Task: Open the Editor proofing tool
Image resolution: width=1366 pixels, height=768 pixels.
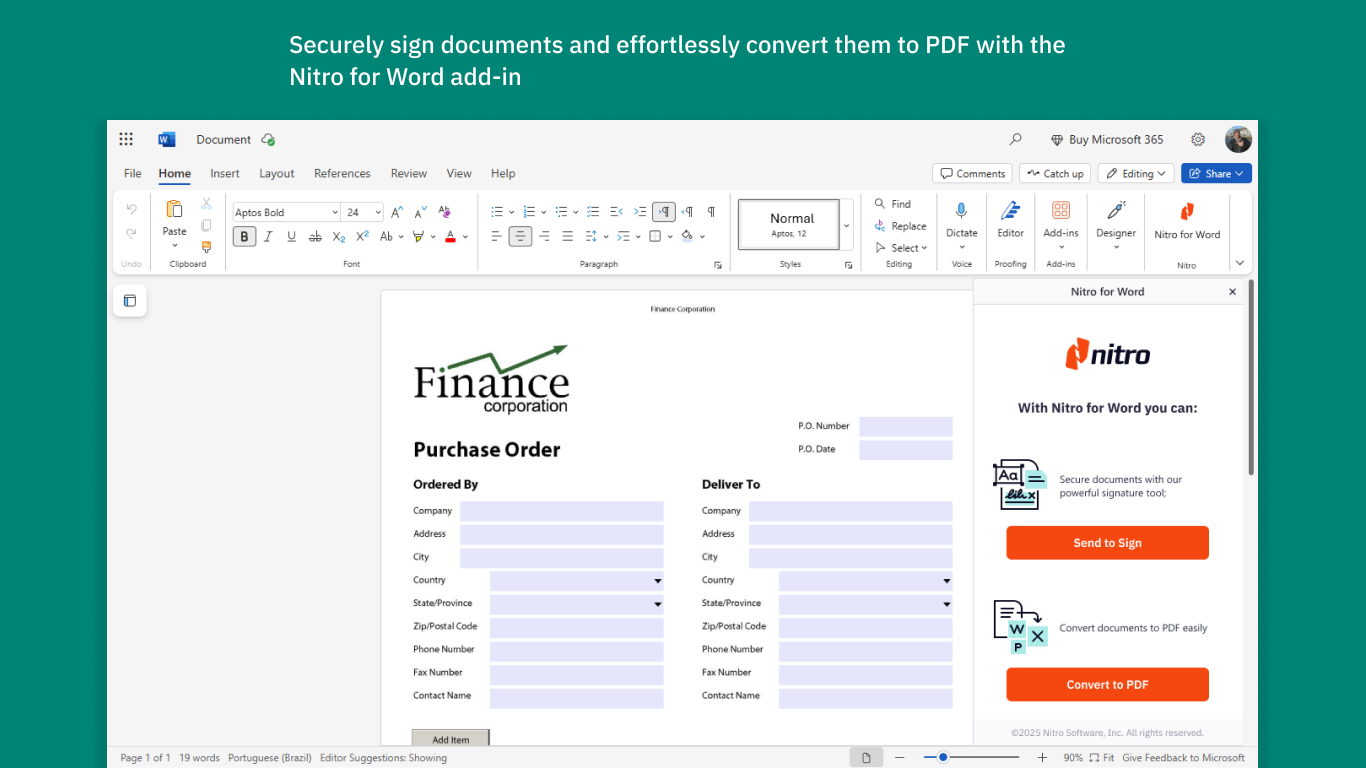Action: [1010, 219]
